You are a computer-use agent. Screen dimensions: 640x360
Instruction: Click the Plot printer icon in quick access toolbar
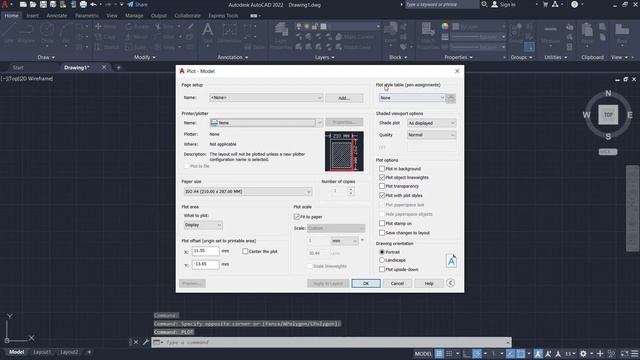[x=83, y=4]
